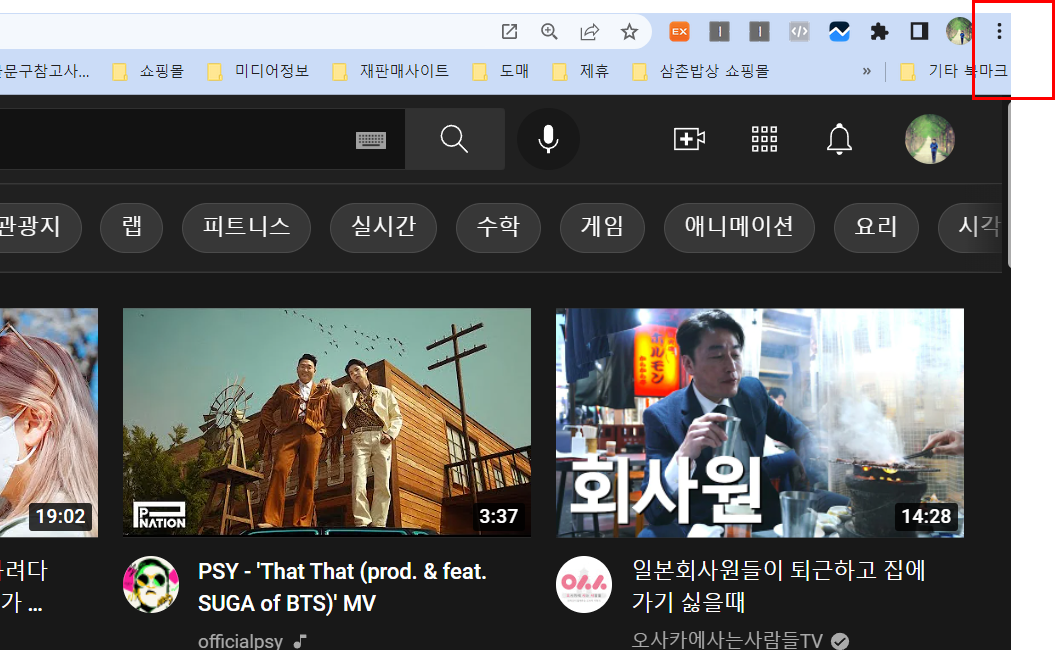Bookmark this page with the star icon
The image size is (1055, 650).
629,32
